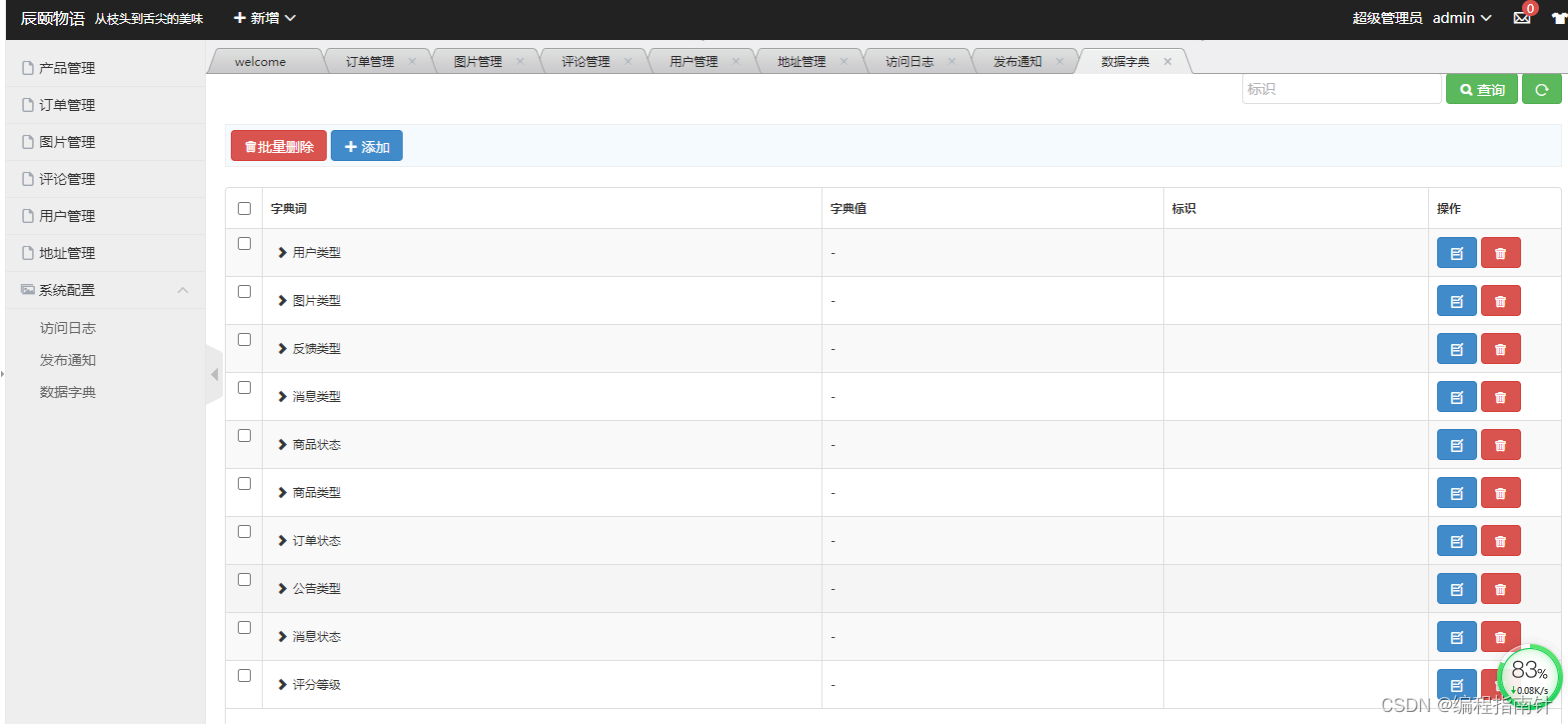Edit the 订单状态 dictionary row
1568x724 pixels.
pyautogui.click(x=1456, y=541)
